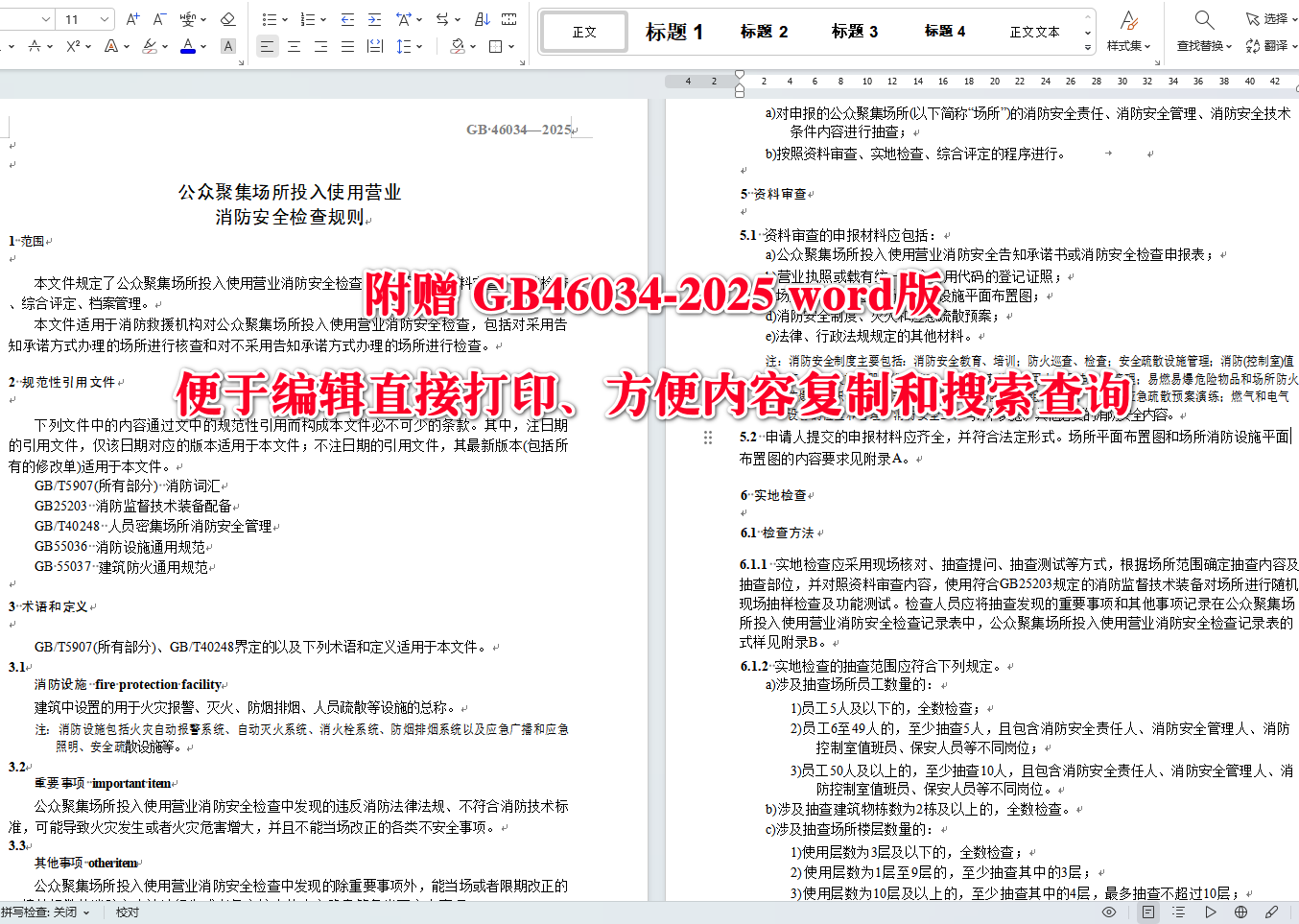The image size is (1299, 924).
Task: Open the pinyin guide tool
Action: tap(190, 18)
